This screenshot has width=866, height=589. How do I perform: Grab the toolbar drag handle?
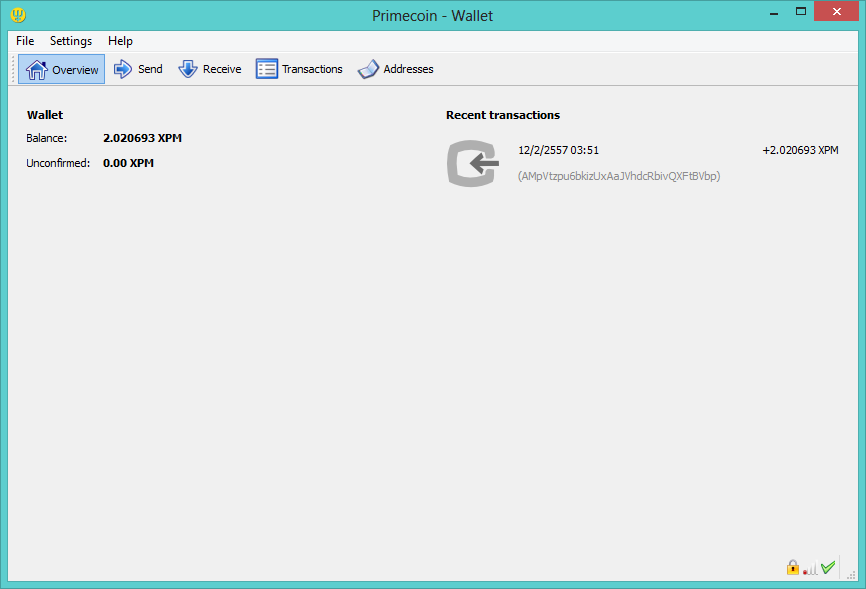click(13, 69)
